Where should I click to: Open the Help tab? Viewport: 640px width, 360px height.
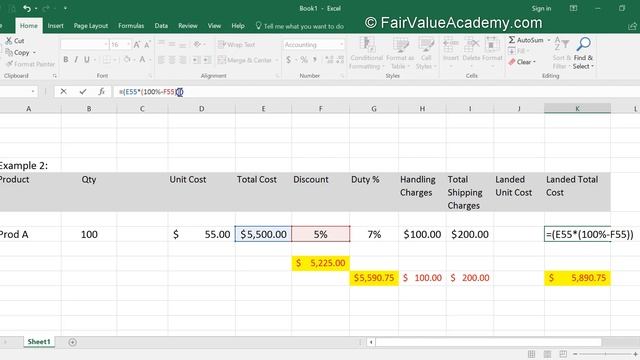click(x=238, y=26)
